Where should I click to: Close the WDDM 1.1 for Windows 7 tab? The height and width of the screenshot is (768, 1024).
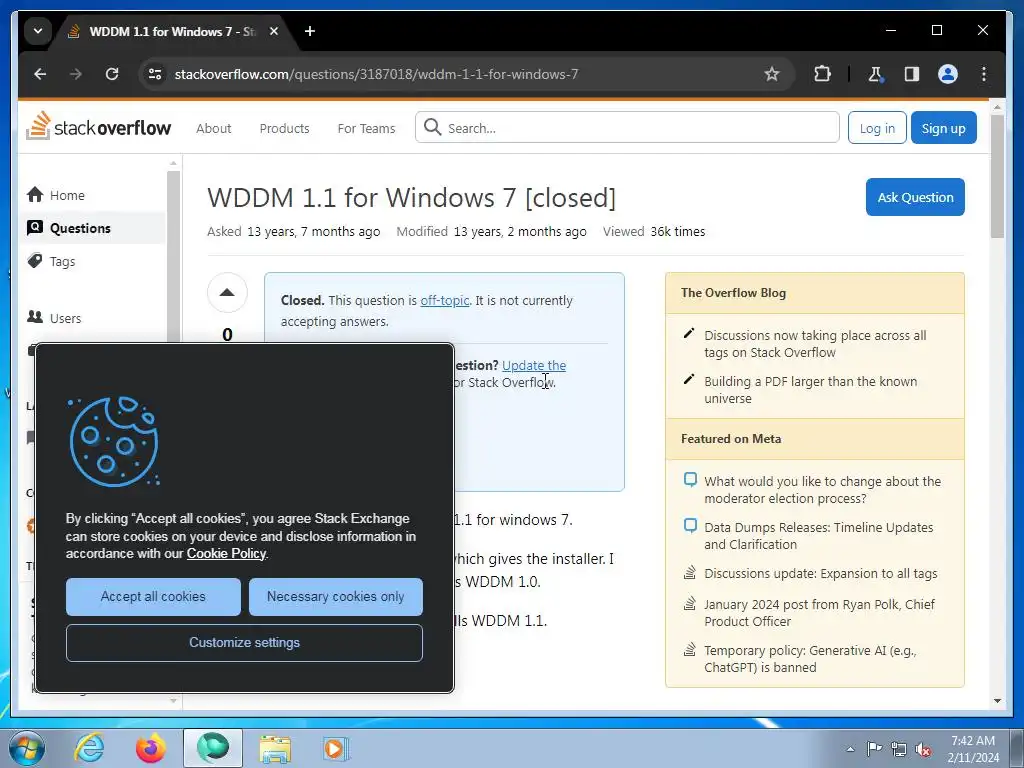click(x=274, y=31)
